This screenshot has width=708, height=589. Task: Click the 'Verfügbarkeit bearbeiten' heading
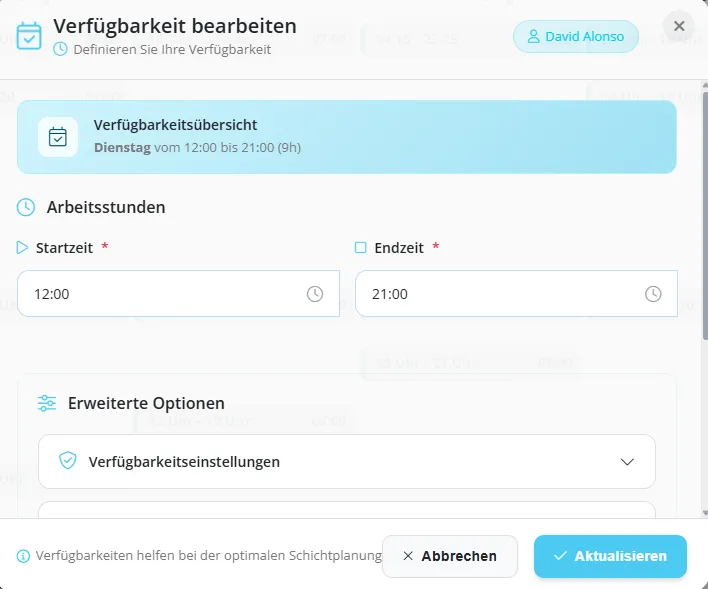click(x=175, y=26)
